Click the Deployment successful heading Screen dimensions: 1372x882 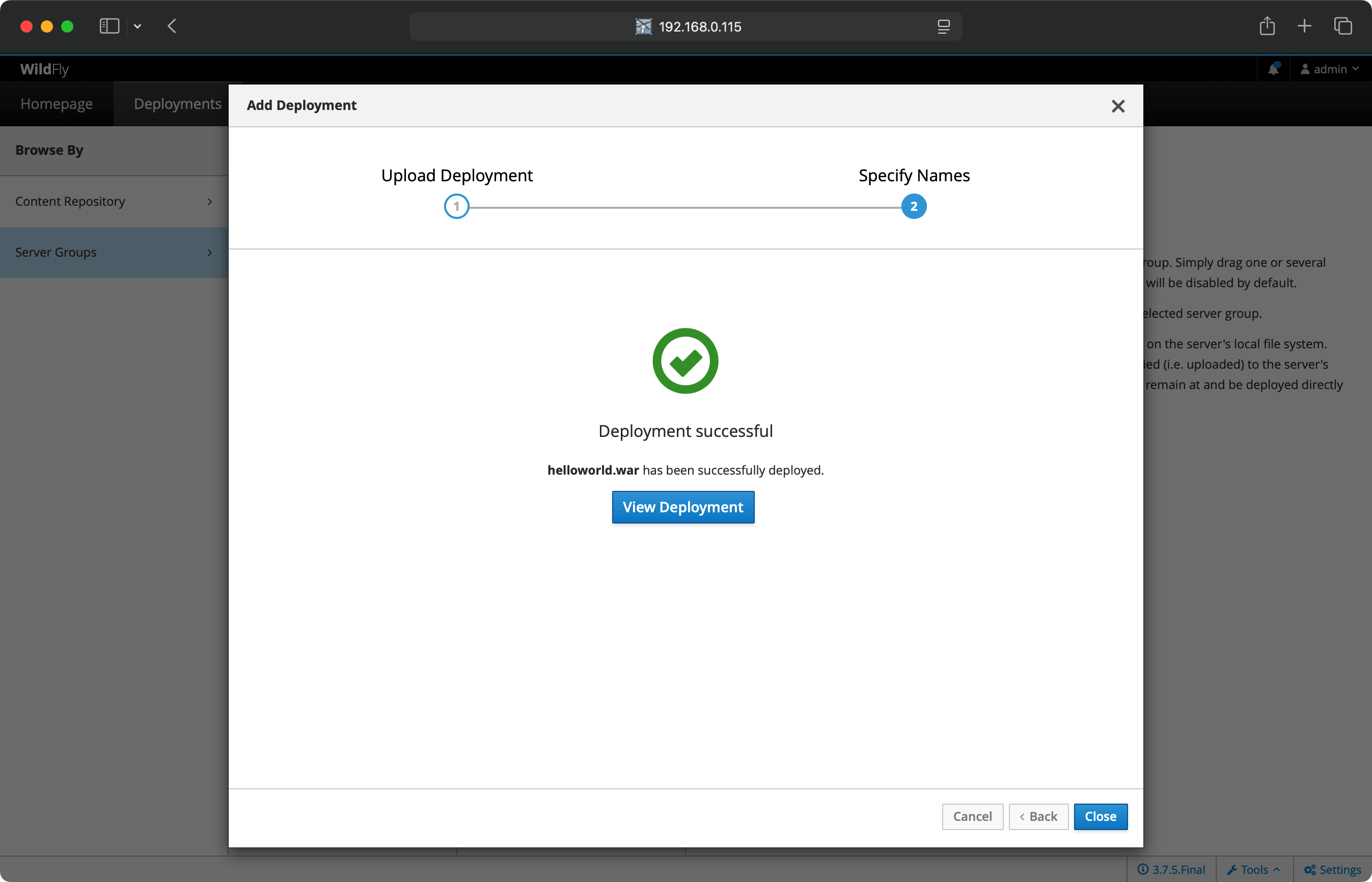685,431
